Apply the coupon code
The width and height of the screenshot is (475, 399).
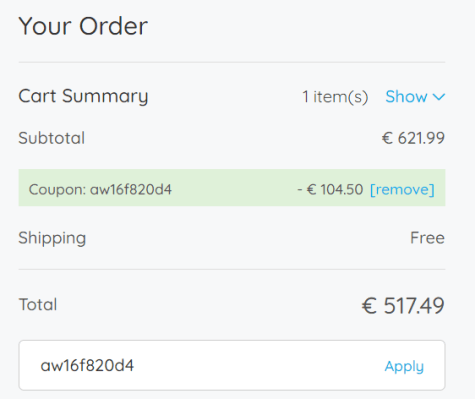click(404, 366)
